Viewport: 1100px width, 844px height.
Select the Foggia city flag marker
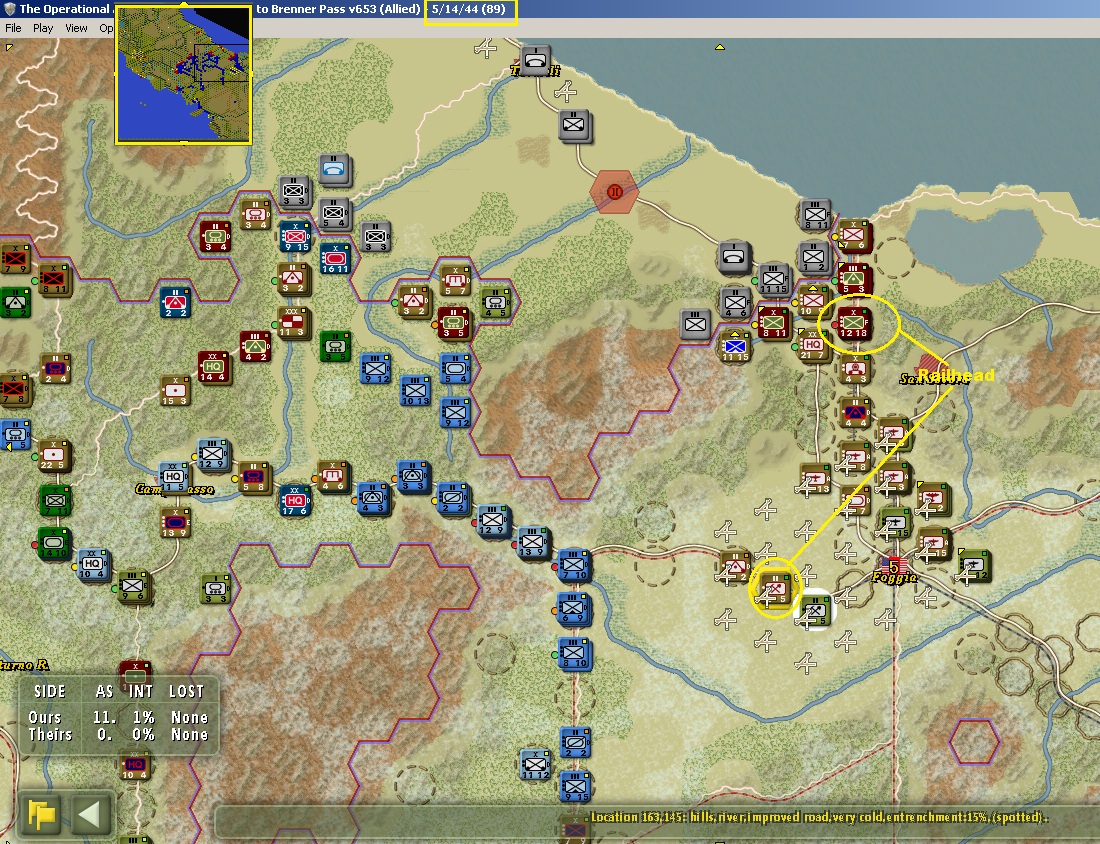[x=894, y=565]
